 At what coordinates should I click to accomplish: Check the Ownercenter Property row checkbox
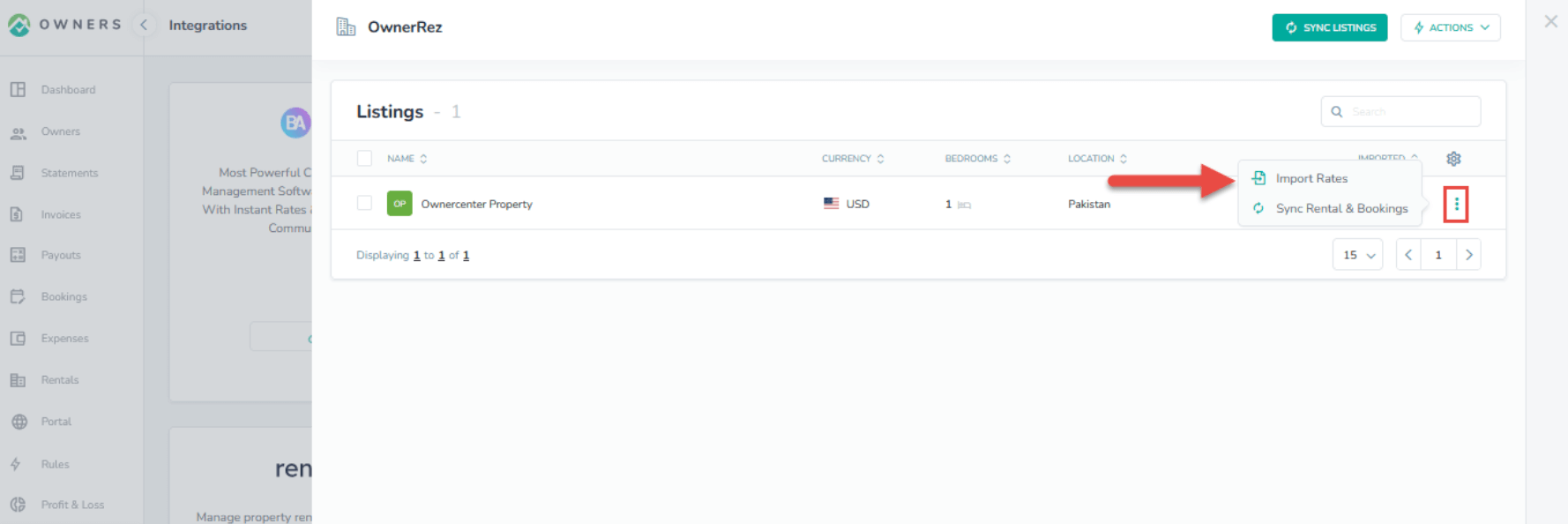[x=364, y=204]
